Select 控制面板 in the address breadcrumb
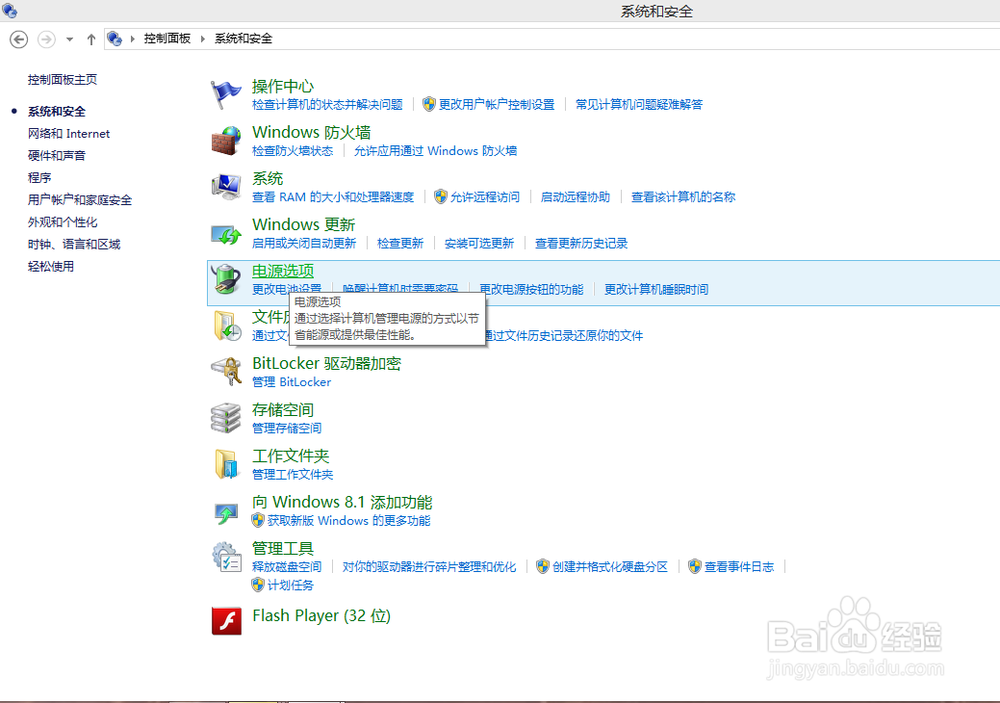Image resolution: width=1000 pixels, height=703 pixels. pyautogui.click(x=167, y=39)
